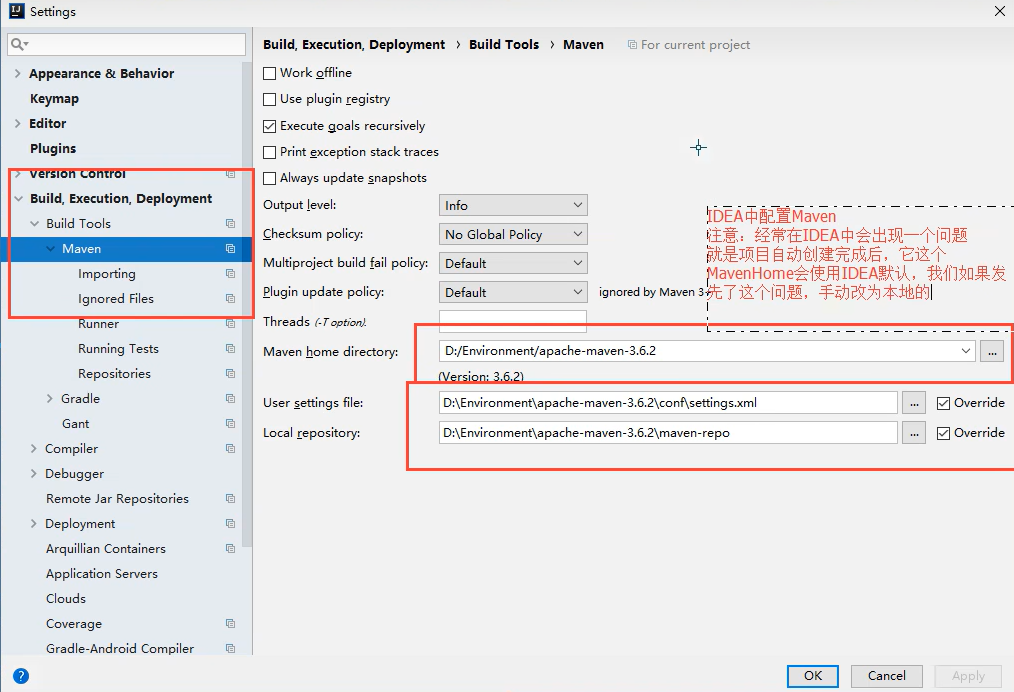Enable the Work offline checkbox

tap(270, 73)
